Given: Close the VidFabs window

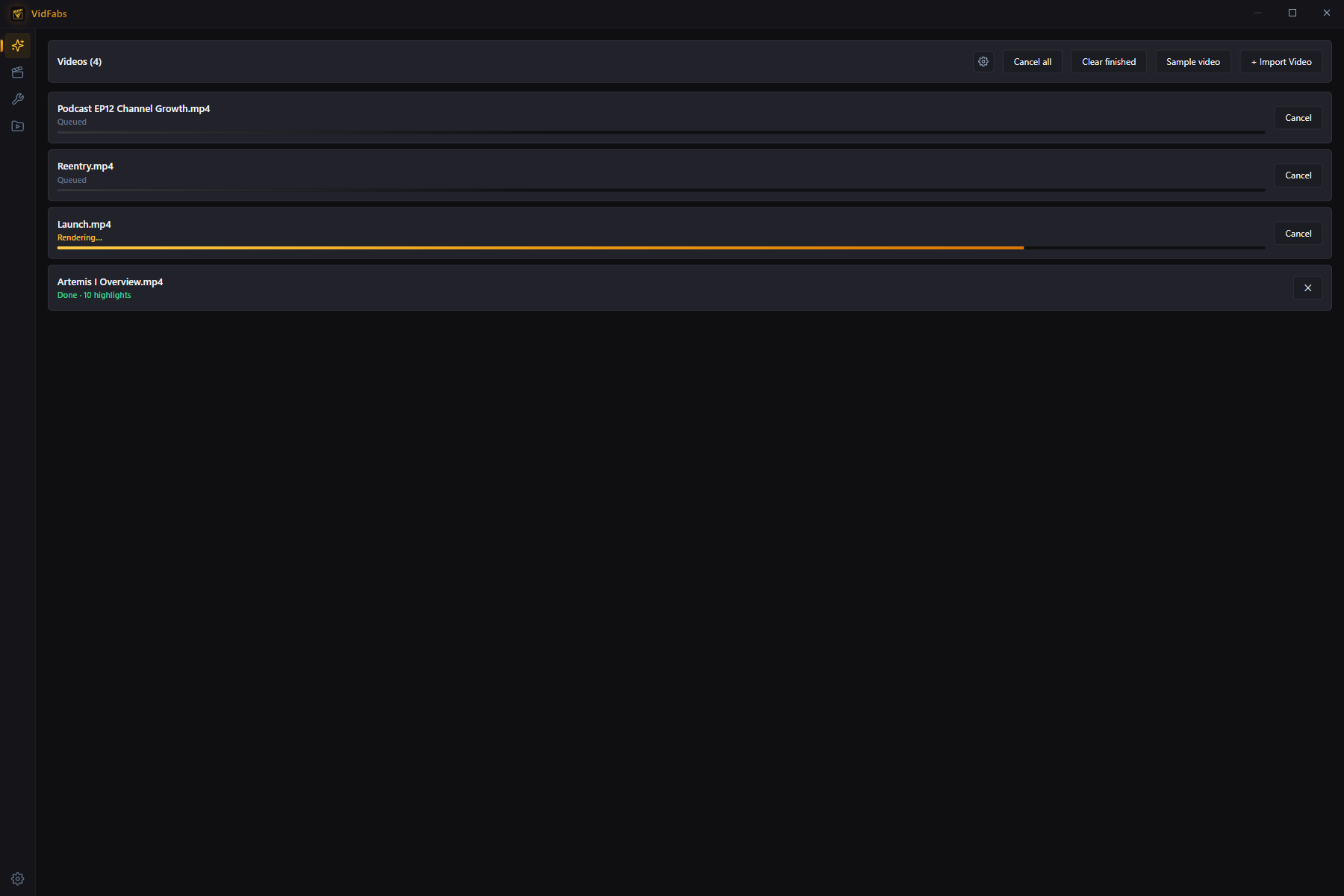Looking at the screenshot, I should 1327,13.
